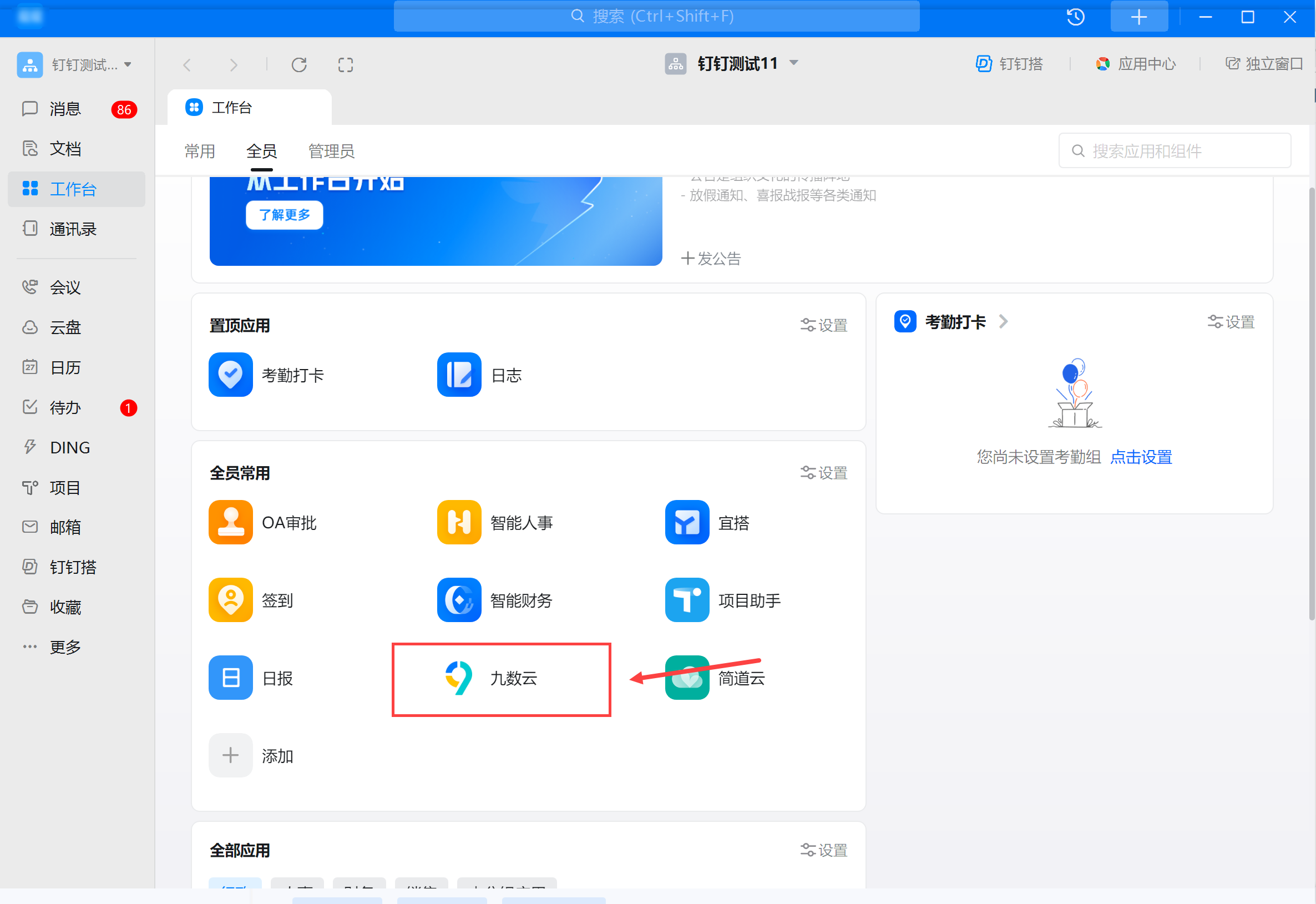Open 应用中心 app center
The image size is (1316, 904).
(x=1136, y=64)
